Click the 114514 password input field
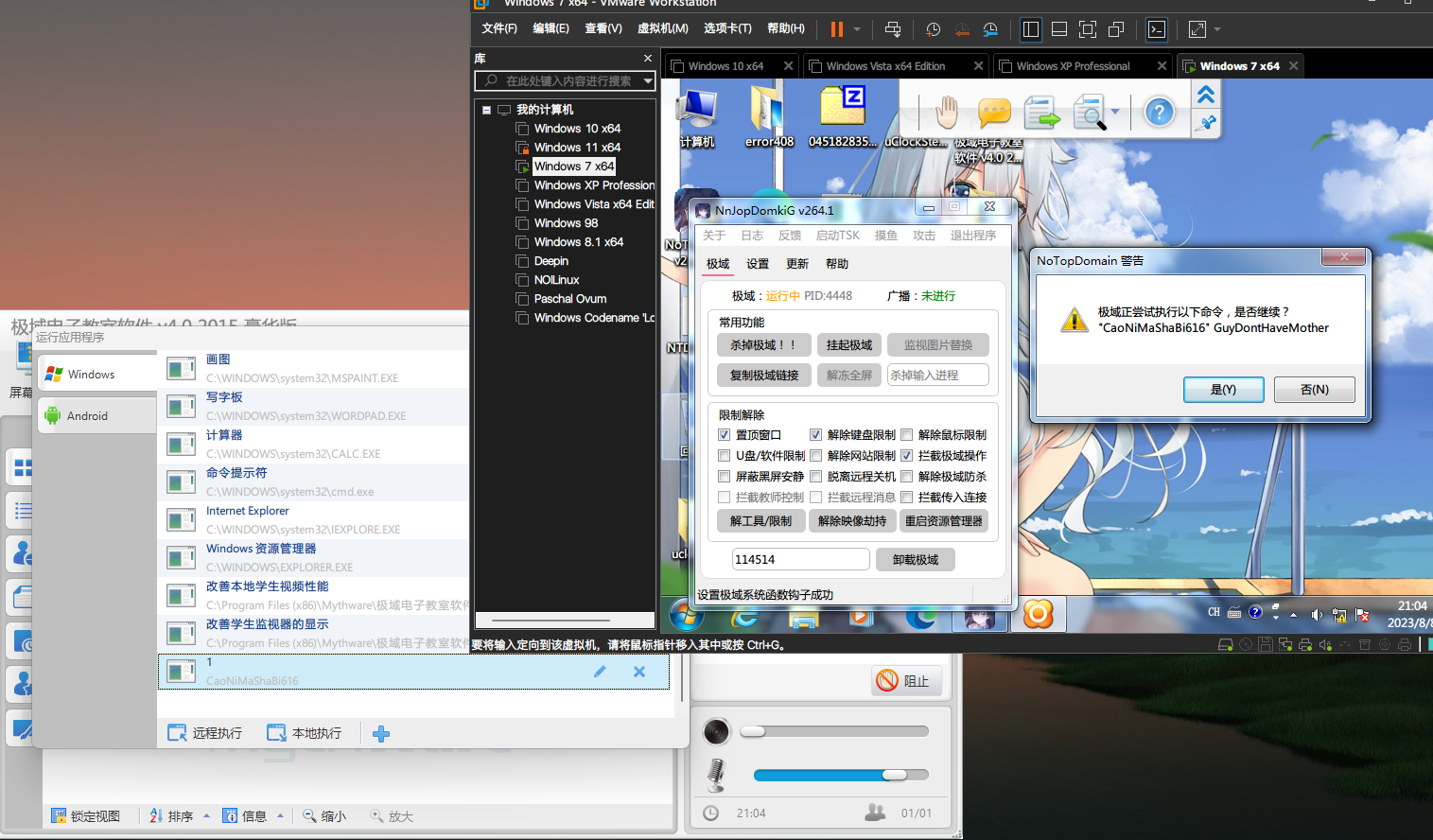Screen dimensions: 1433x840 point(800,560)
